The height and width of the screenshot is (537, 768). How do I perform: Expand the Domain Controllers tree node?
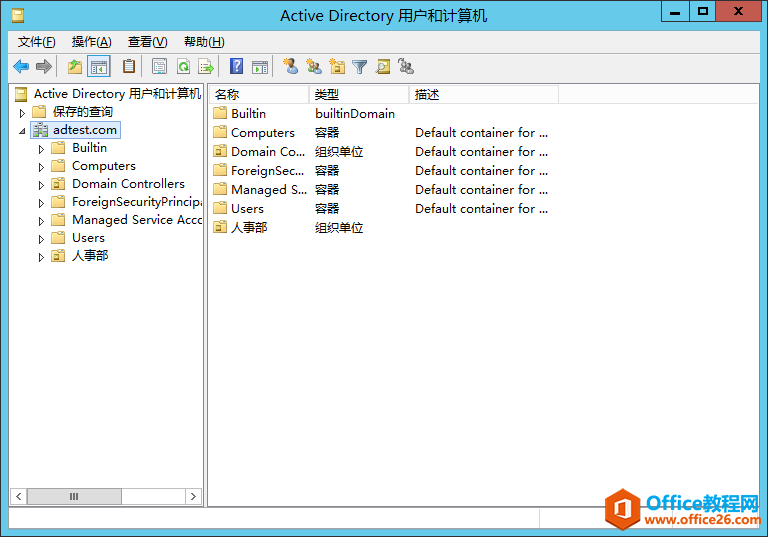point(41,185)
